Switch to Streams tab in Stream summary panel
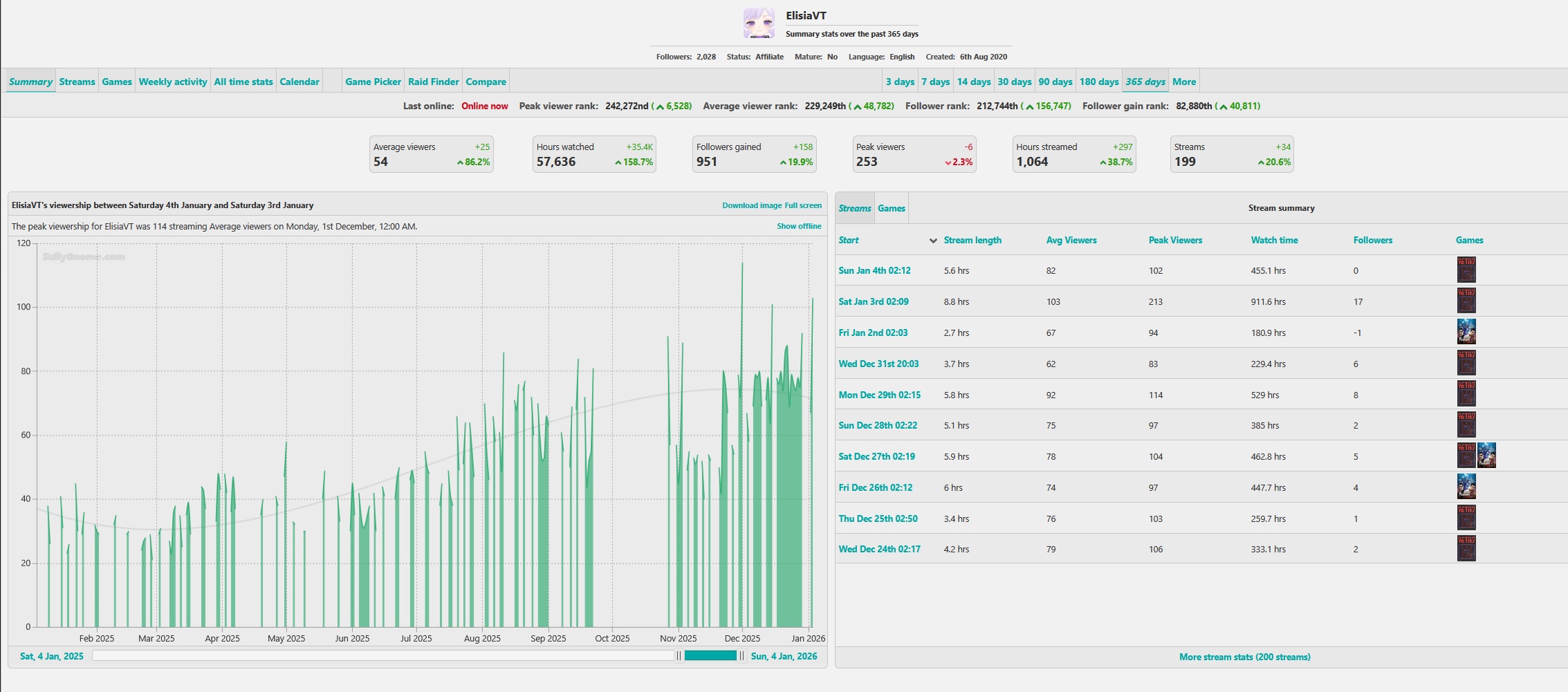 coord(855,208)
